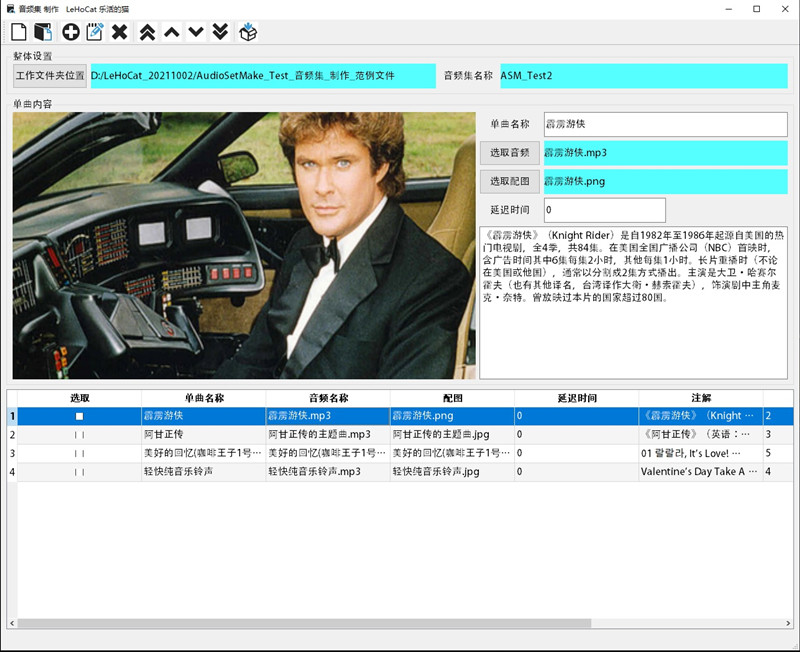Move selected track up one row

(x=172, y=32)
